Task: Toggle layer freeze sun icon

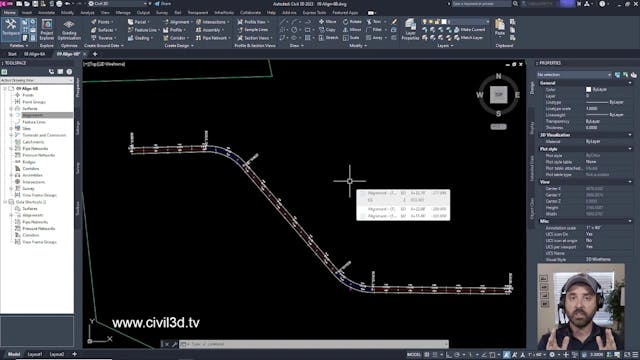Action: (431, 22)
